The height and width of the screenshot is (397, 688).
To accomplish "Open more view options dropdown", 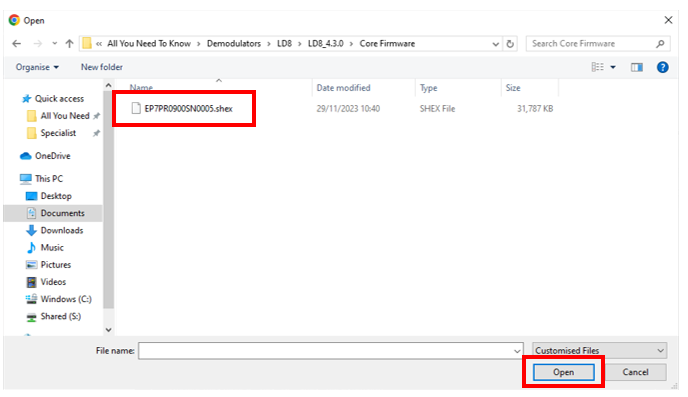I will [613, 67].
